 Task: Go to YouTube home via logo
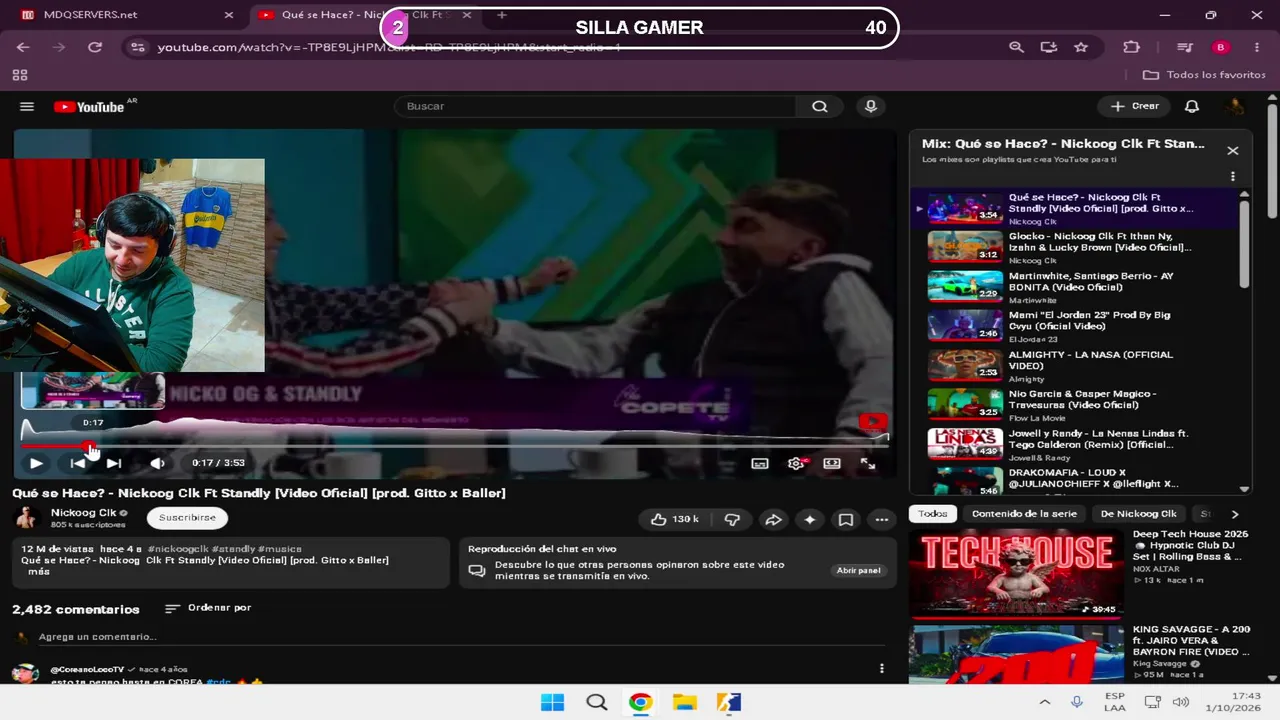point(89,107)
